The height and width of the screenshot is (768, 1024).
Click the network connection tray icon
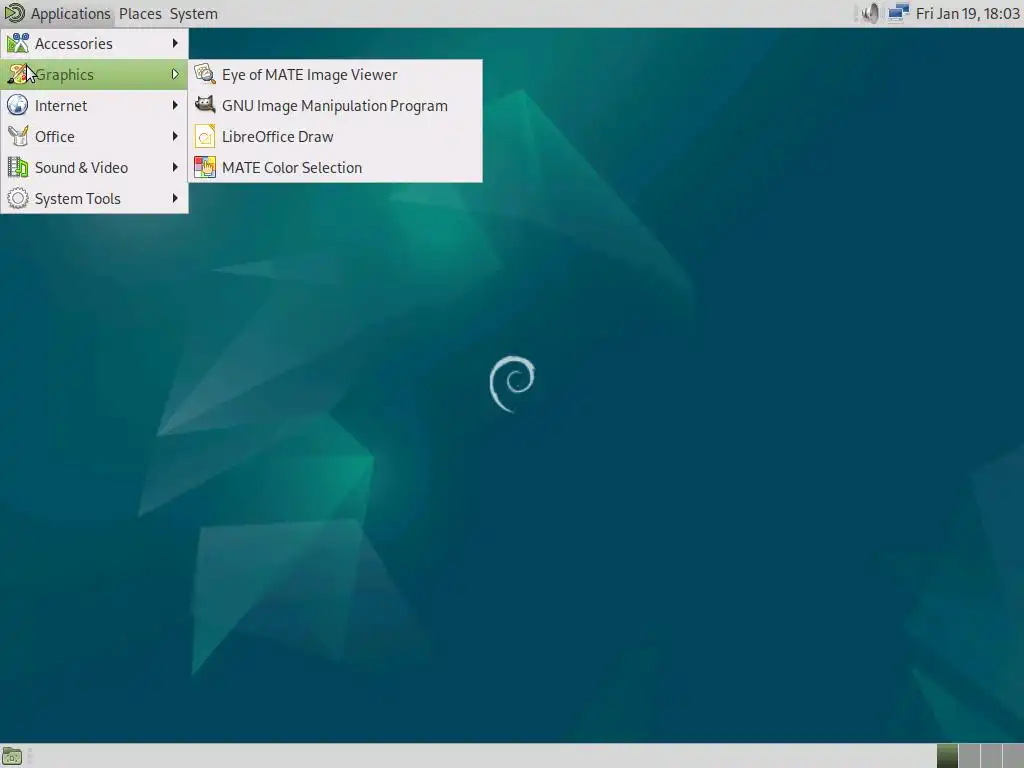click(x=899, y=14)
